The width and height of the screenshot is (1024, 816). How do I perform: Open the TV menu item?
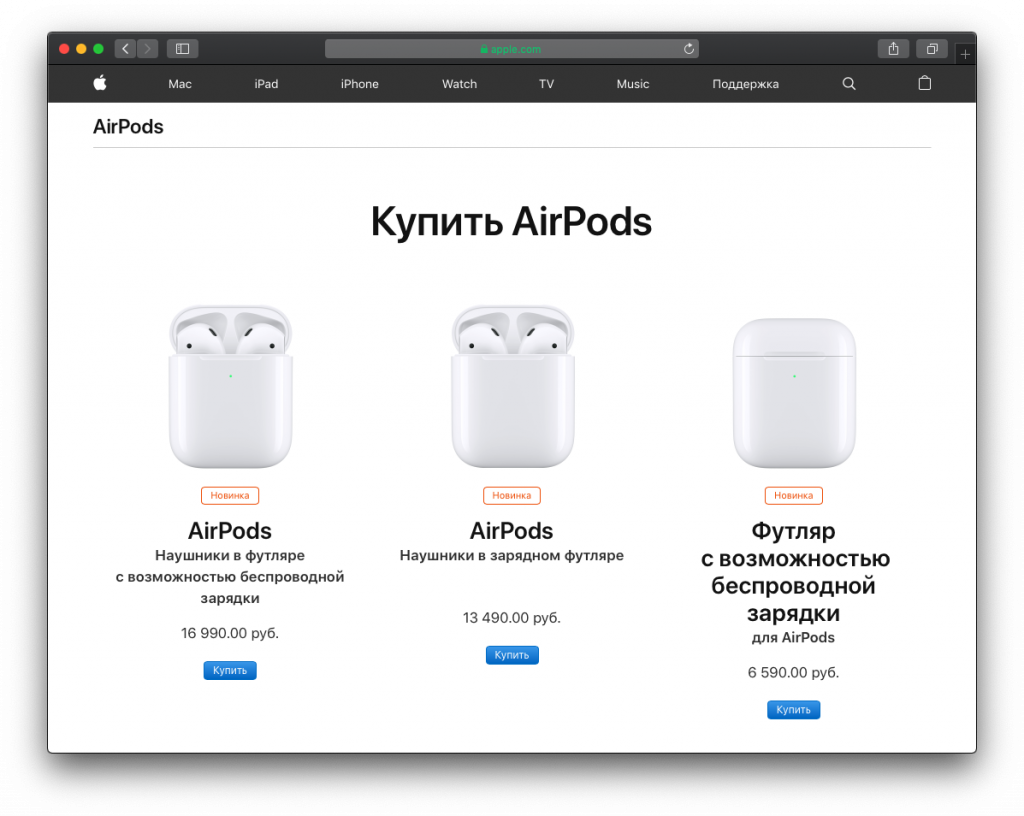(546, 84)
